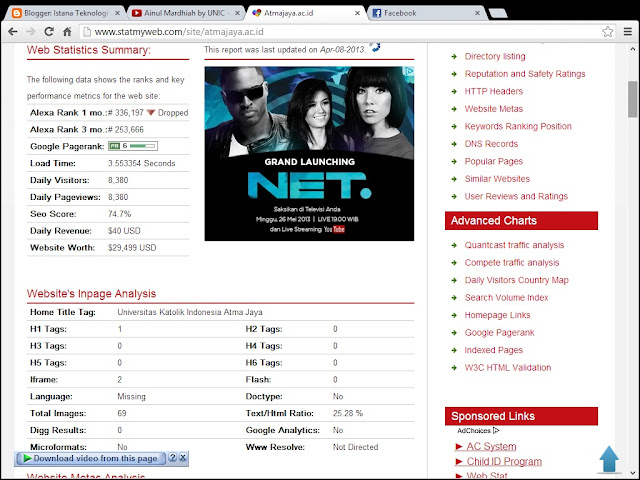
Task: Click the report refresh icon next to Apr-08-2013
Action: click(375, 47)
